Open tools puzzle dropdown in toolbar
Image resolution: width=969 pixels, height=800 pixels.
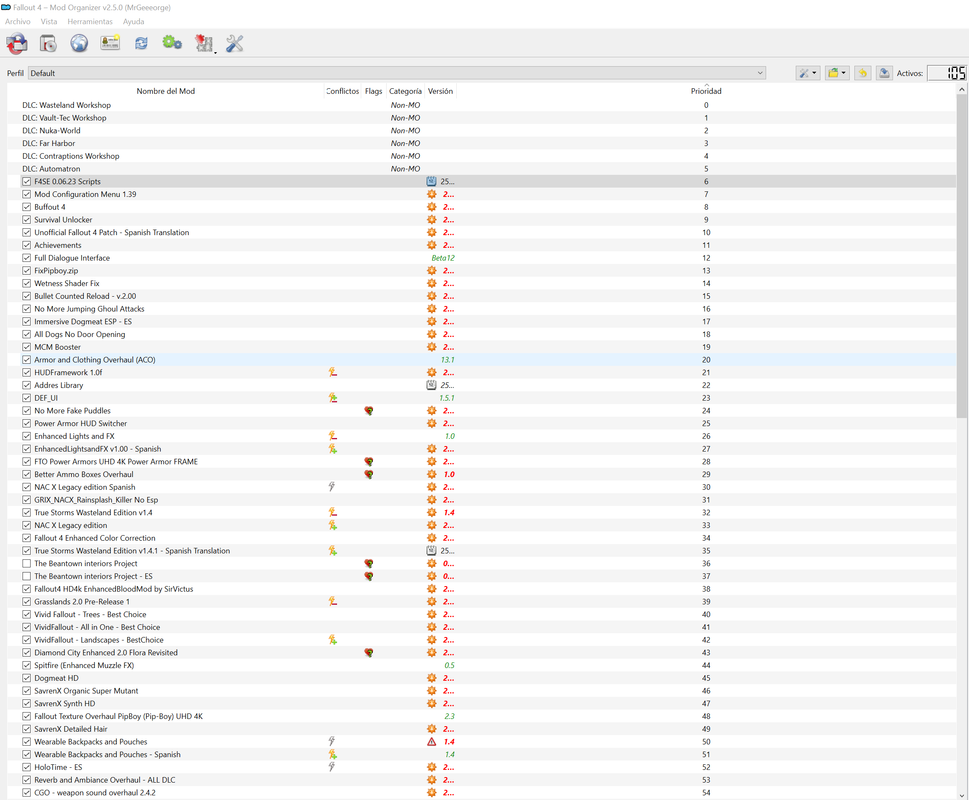[x=205, y=43]
